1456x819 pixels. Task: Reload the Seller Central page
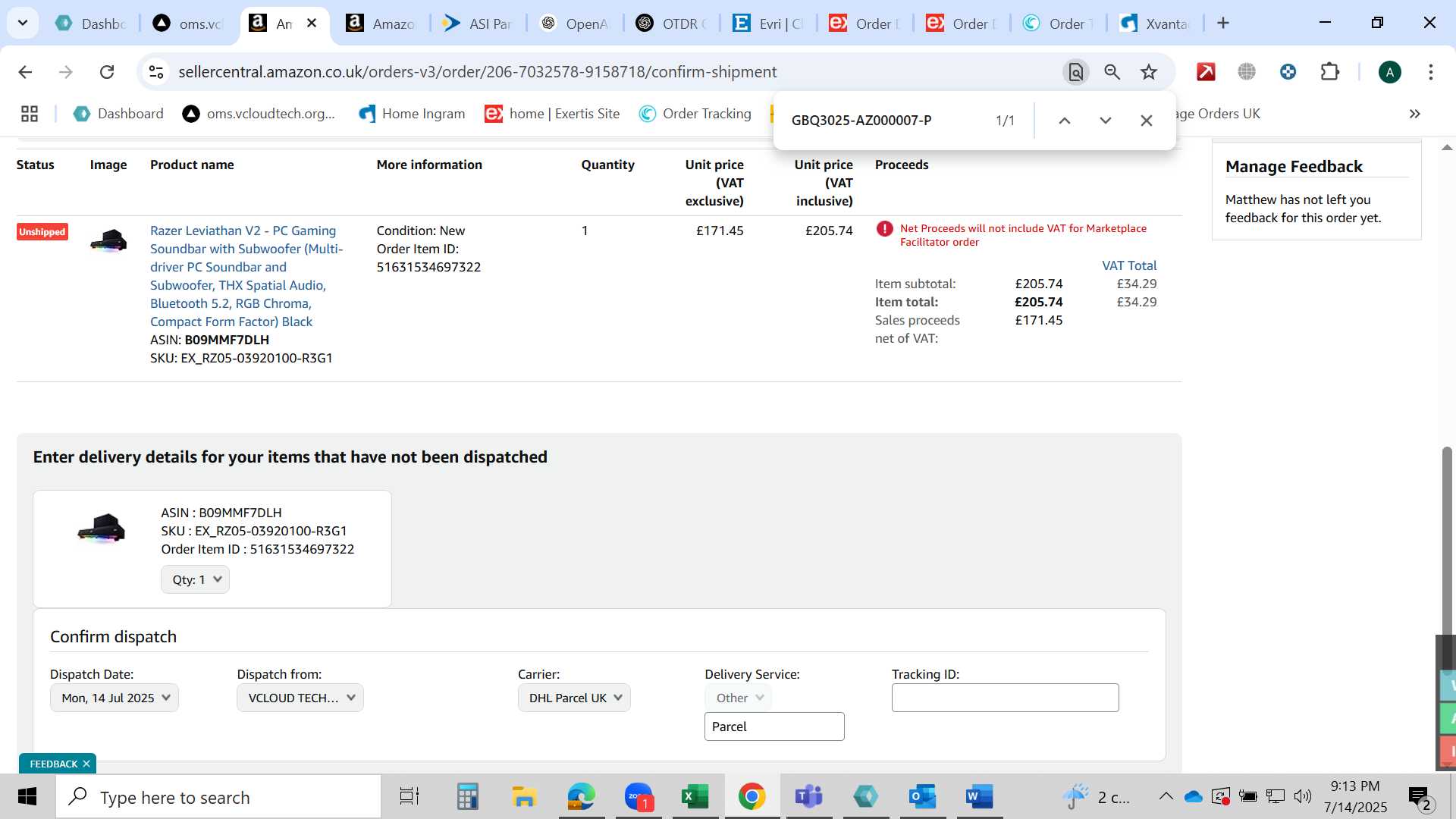pyautogui.click(x=107, y=72)
